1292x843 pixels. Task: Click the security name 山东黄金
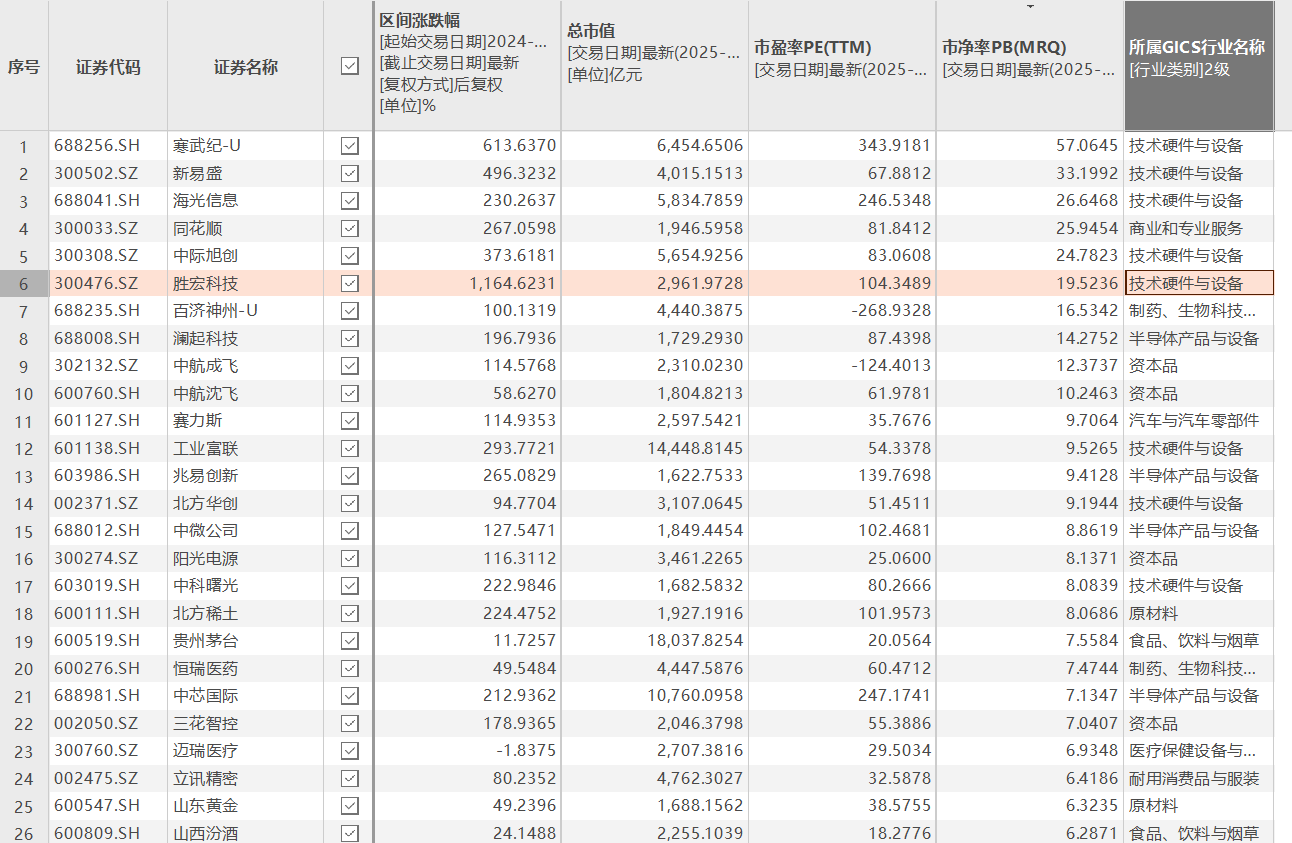click(x=206, y=806)
